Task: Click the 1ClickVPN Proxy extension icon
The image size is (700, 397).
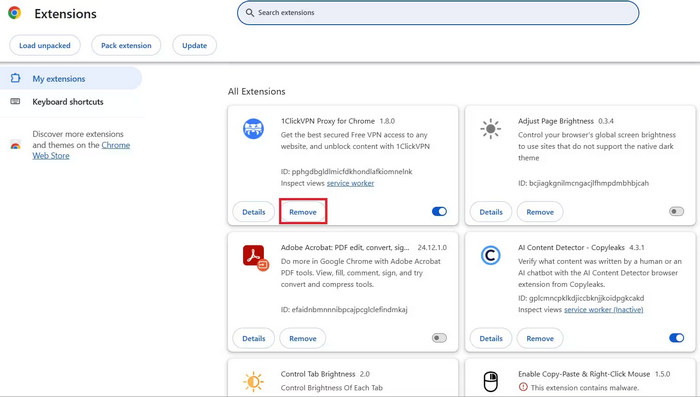Action: pos(253,129)
